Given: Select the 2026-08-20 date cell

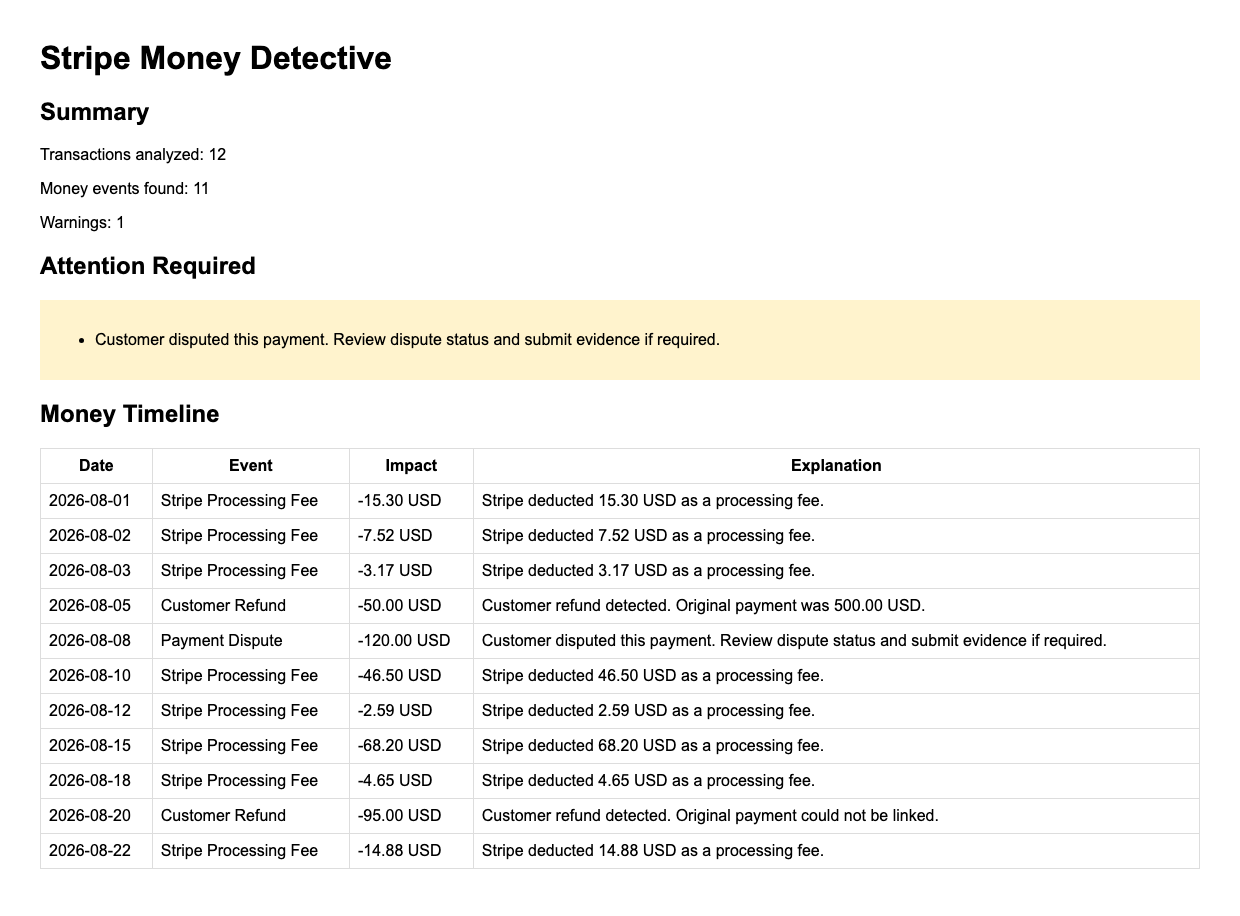Looking at the screenshot, I should pos(96,816).
